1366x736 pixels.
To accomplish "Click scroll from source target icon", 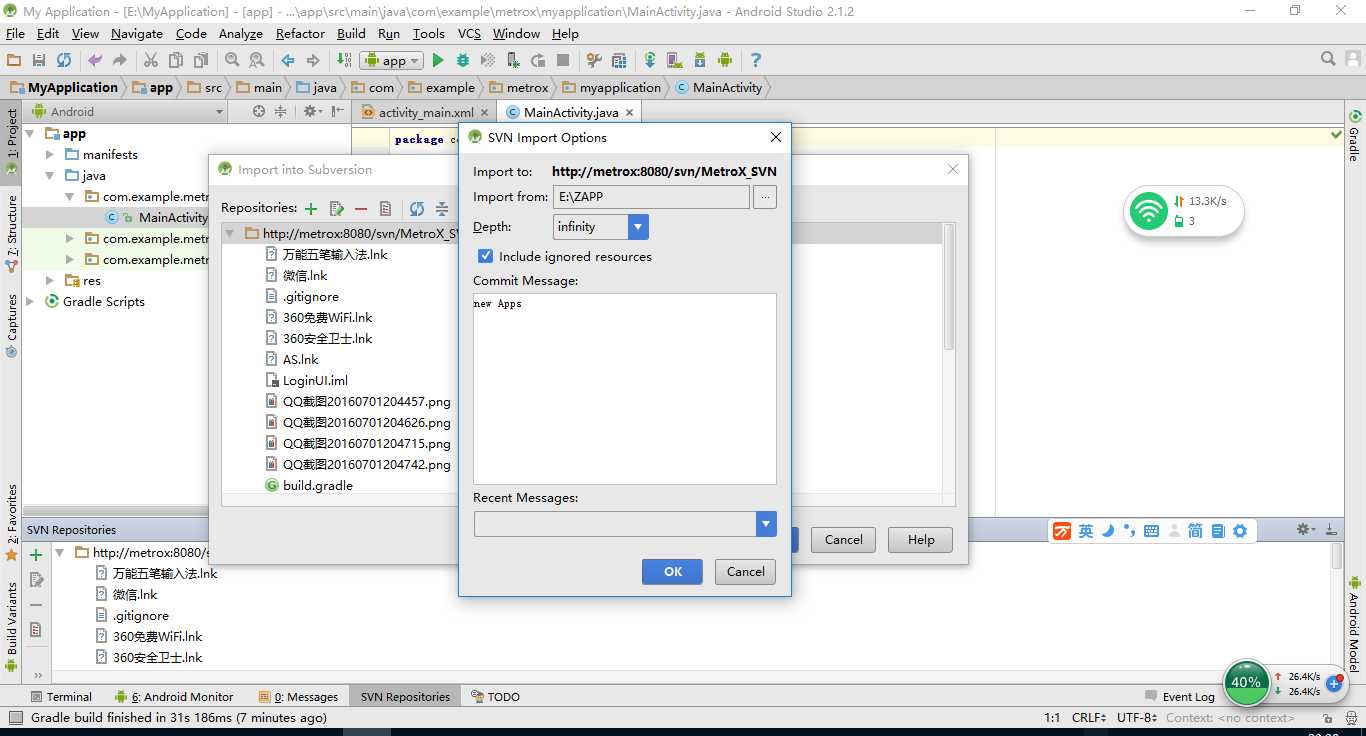I will [x=259, y=111].
